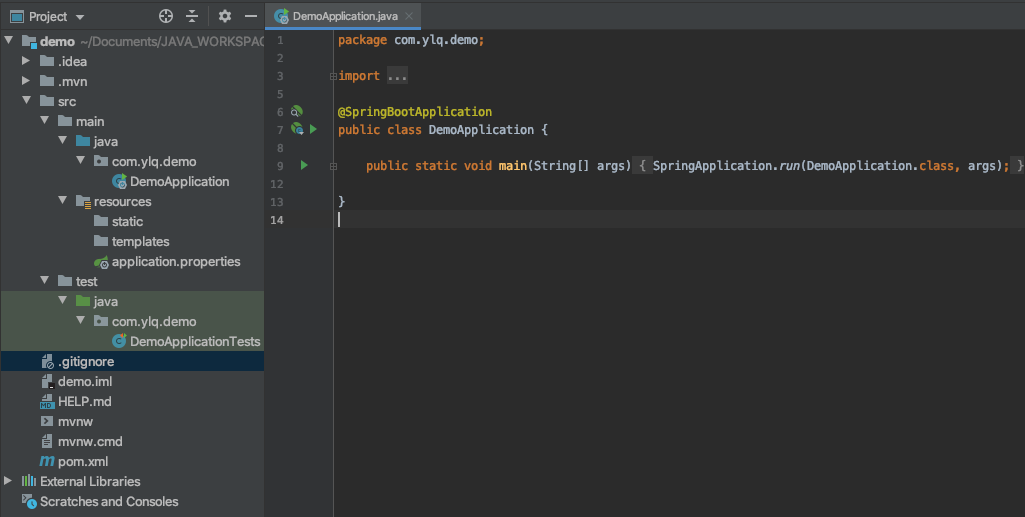
Task: Click the External Libraries bars icon
Action: point(29,481)
